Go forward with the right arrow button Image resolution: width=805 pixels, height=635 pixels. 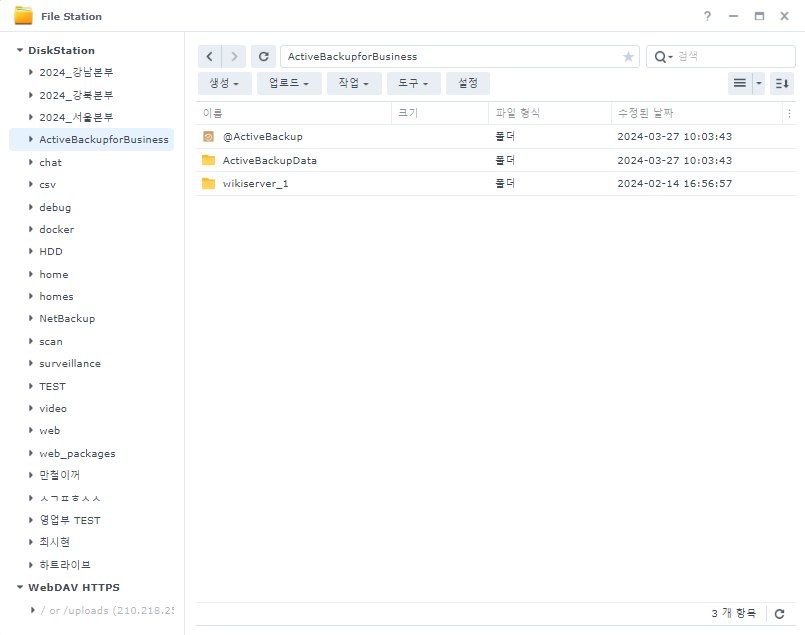pos(234,56)
